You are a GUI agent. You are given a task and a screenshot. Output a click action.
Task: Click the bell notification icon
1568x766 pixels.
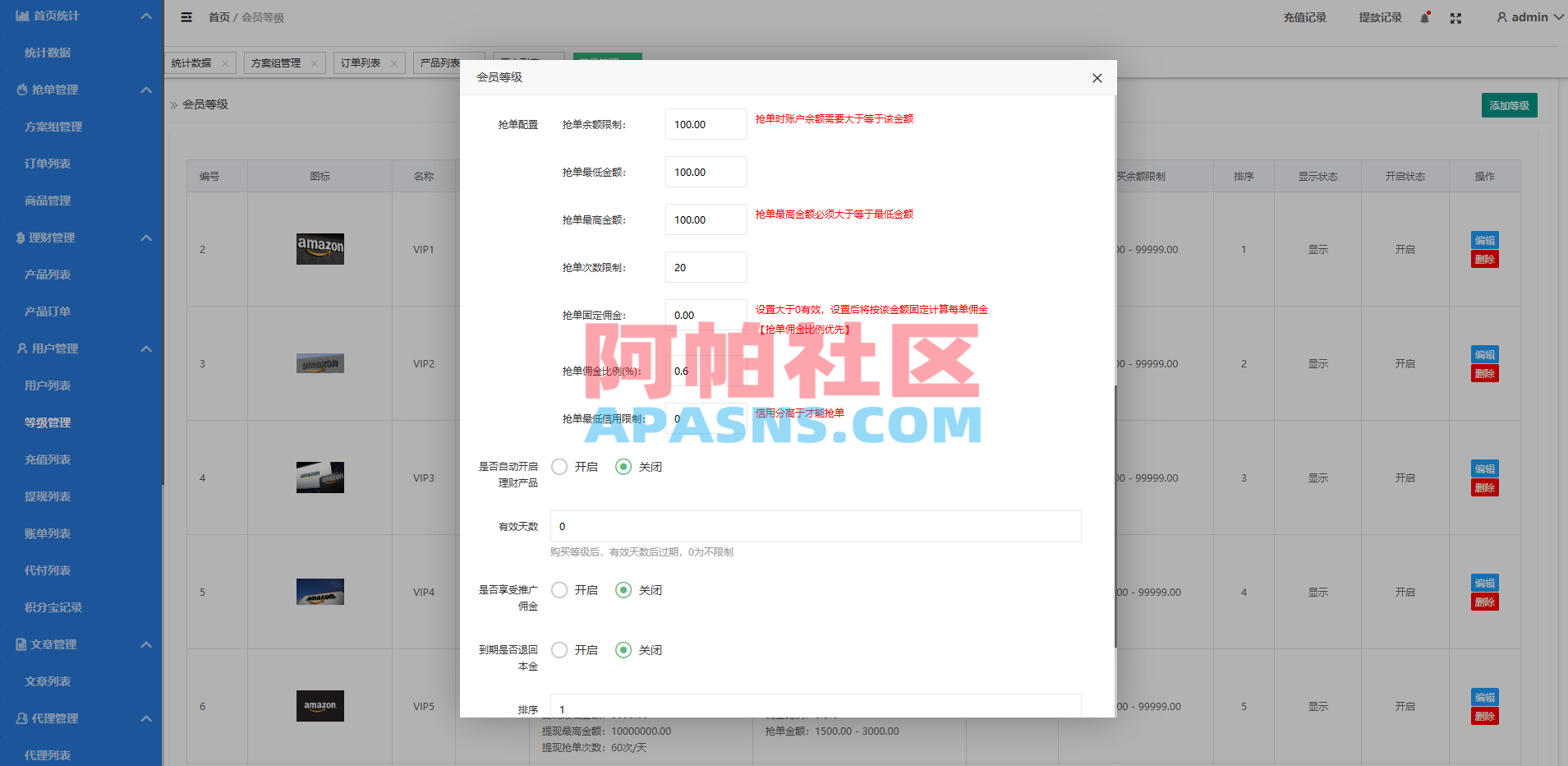pyautogui.click(x=1424, y=17)
